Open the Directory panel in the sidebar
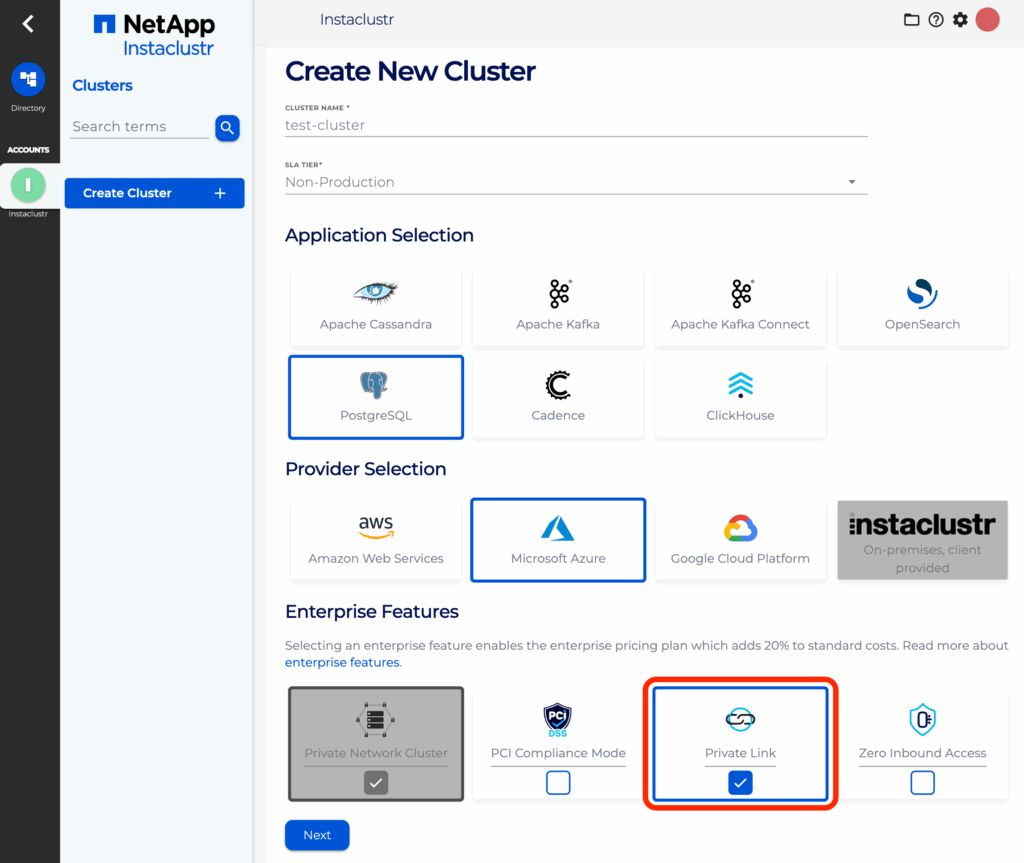The height and width of the screenshot is (863, 1024). pyautogui.click(x=29, y=80)
